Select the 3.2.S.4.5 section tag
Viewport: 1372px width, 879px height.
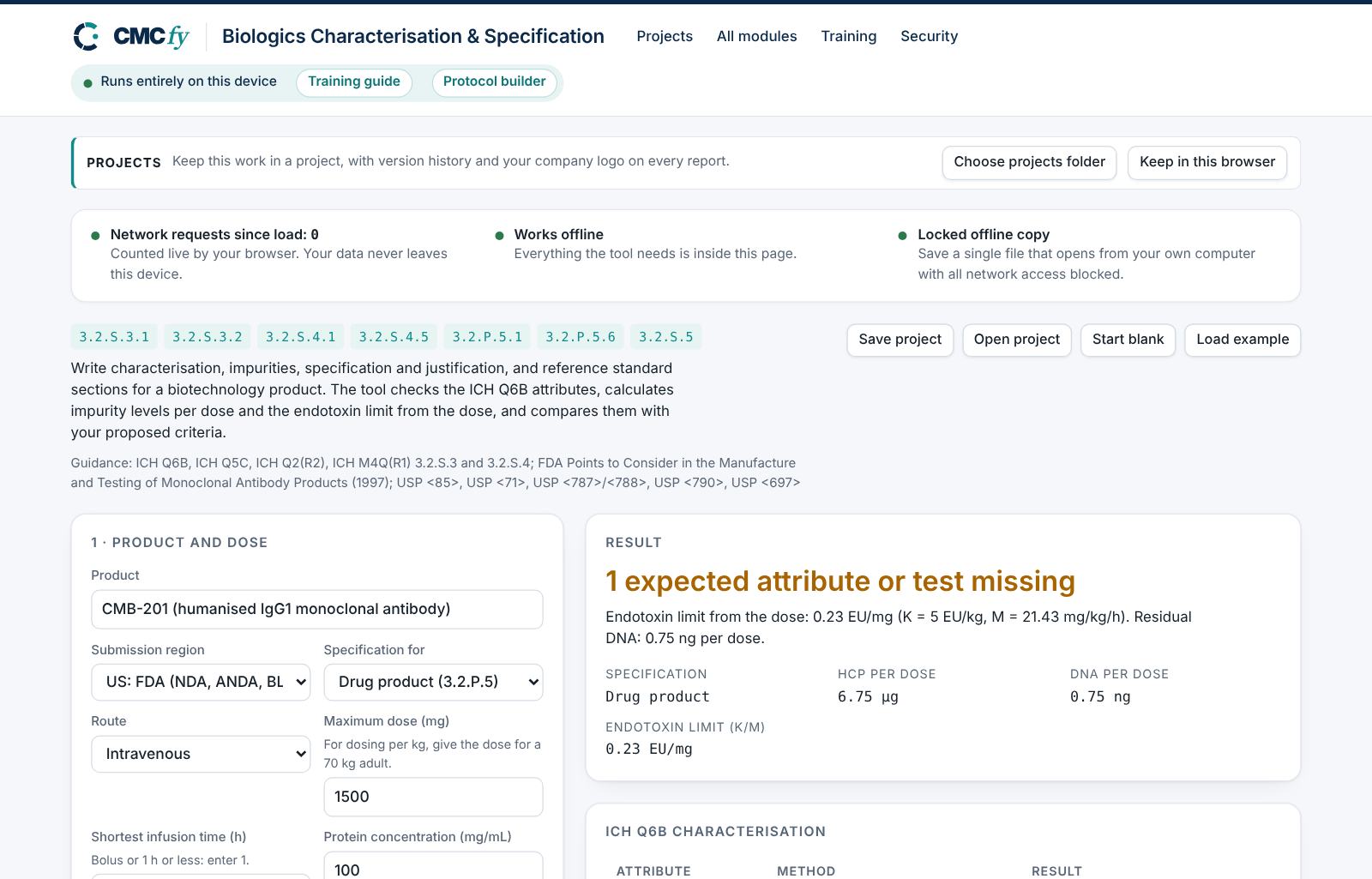coord(394,337)
